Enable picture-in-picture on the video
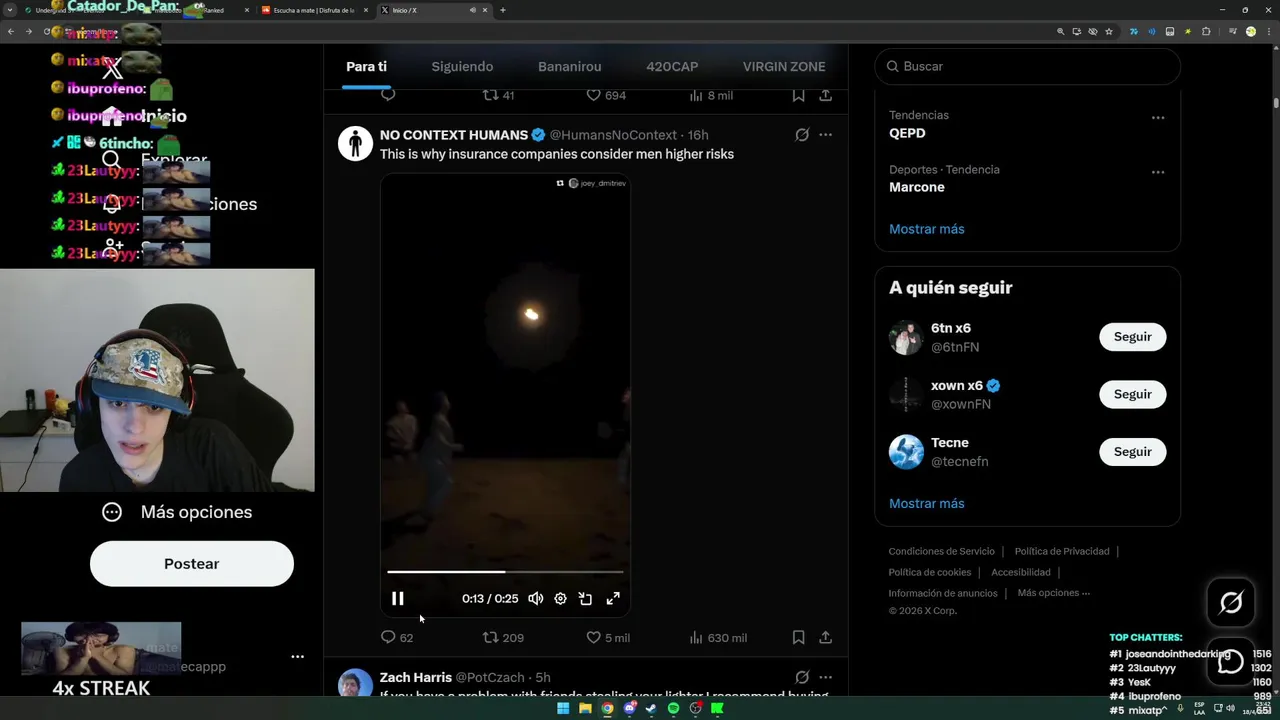The width and height of the screenshot is (1280, 720). tap(586, 598)
